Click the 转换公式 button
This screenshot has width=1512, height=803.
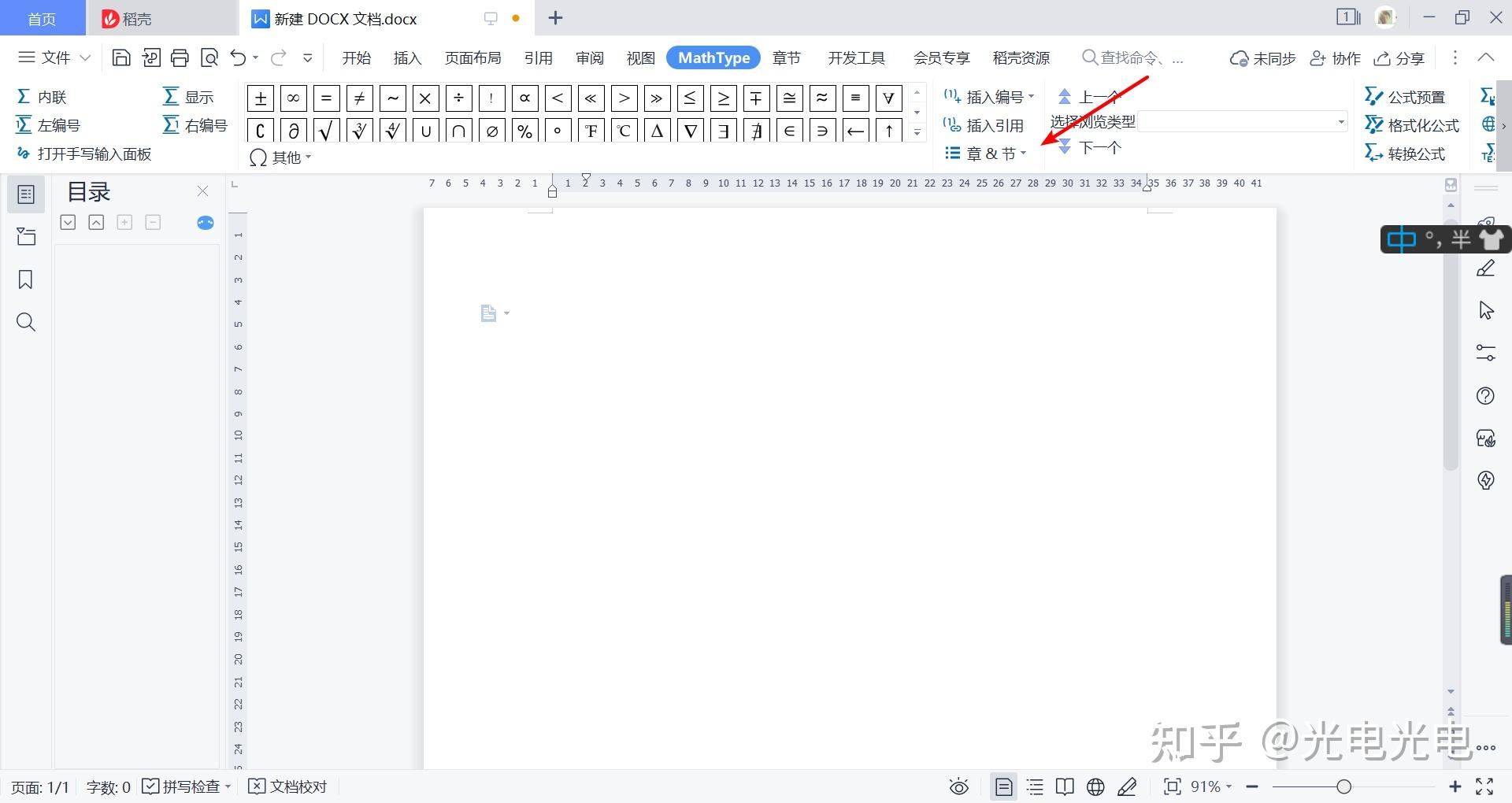point(1406,154)
